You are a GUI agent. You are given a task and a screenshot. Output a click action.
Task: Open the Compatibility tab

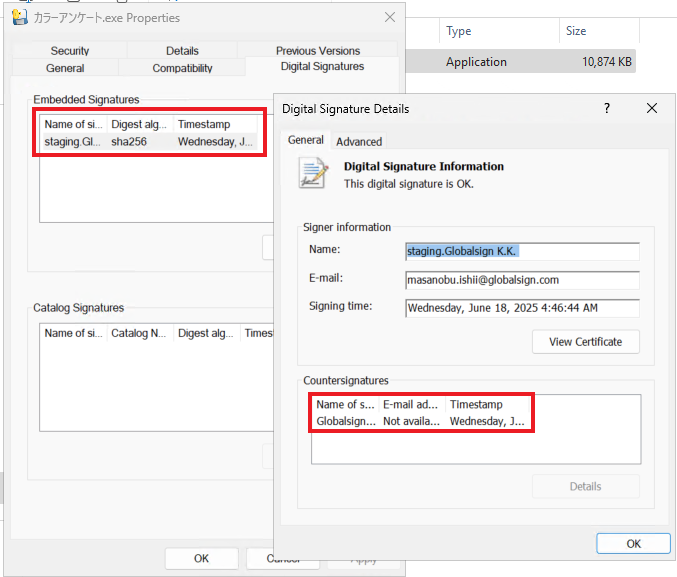click(182, 68)
